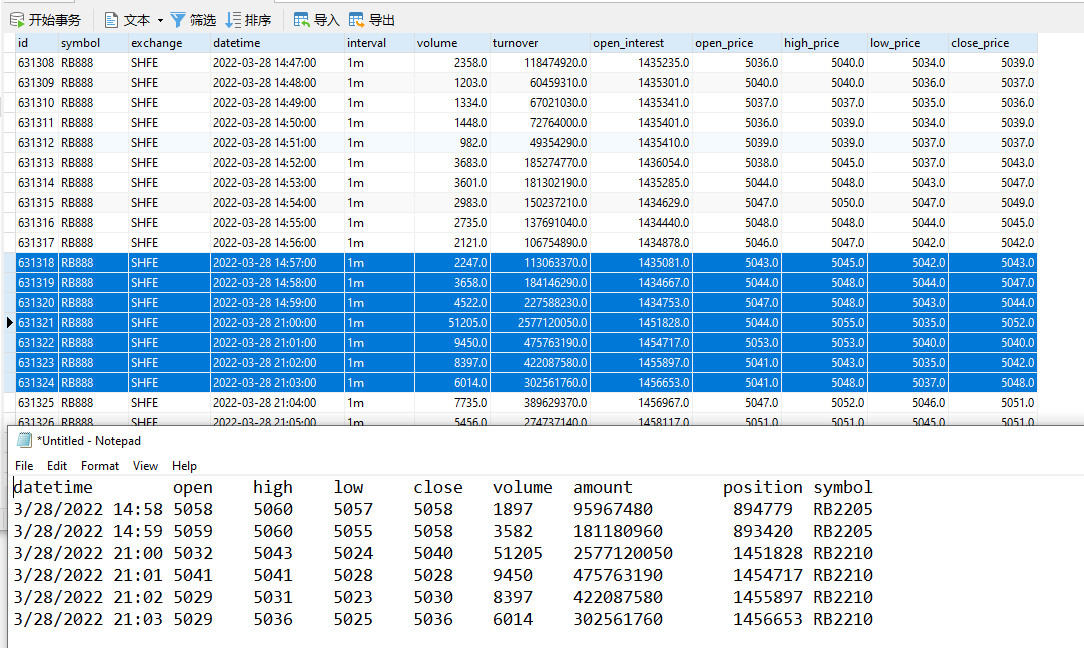Click position value 1456653 in Notepad
The image size is (1084, 648).
tap(767, 620)
